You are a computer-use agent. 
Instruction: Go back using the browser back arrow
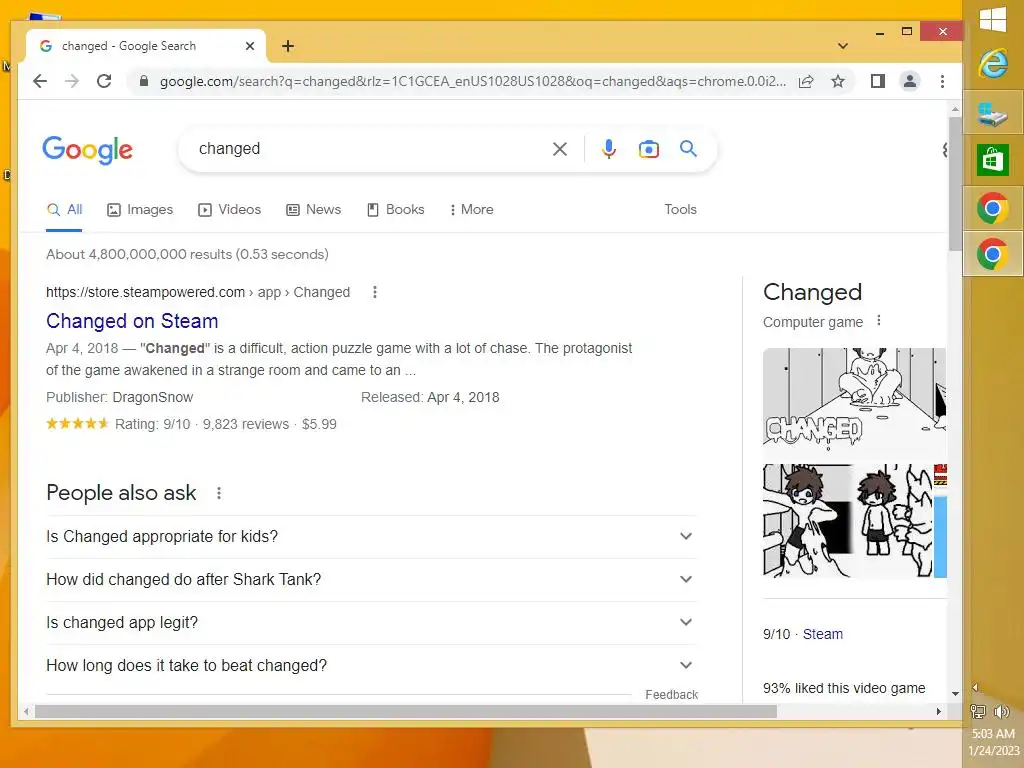point(40,81)
